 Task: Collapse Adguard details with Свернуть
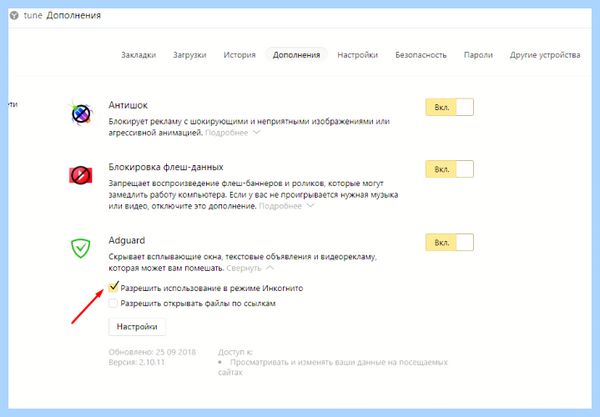tap(250, 268)
